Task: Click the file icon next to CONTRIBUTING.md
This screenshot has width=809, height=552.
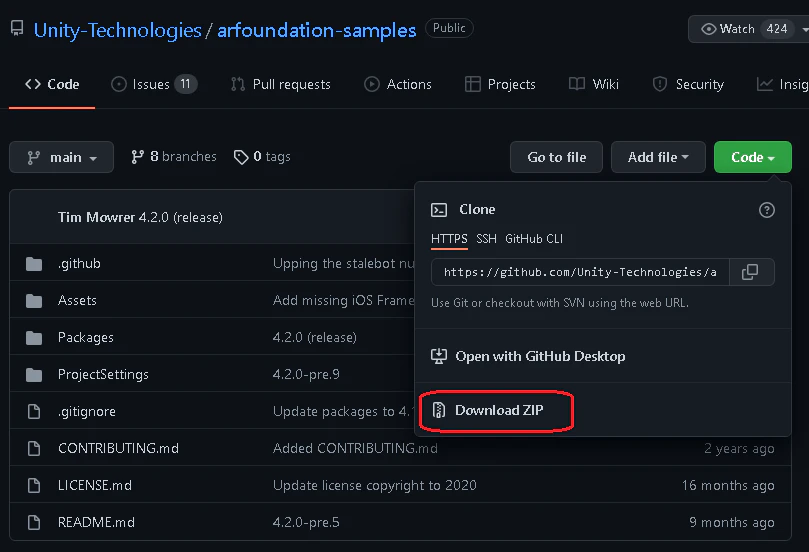Action: pos(34,448)
